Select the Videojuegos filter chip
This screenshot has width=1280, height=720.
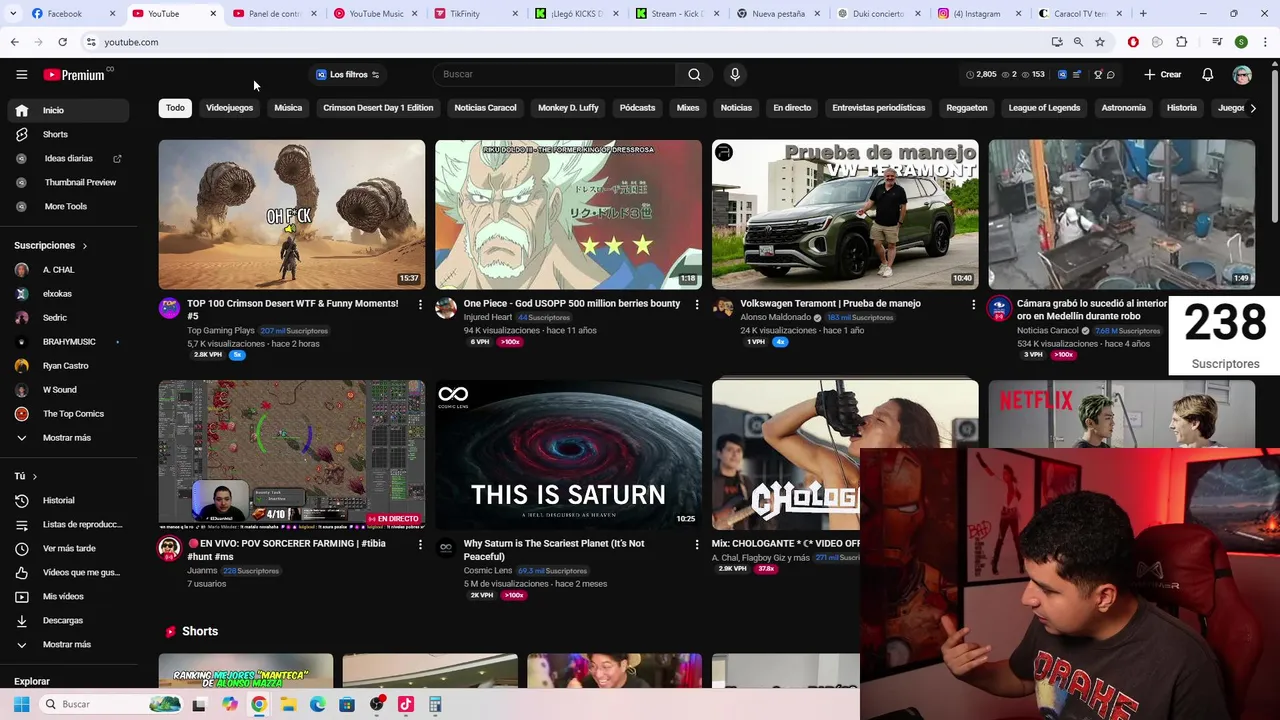pyautogui.click(x=230, y=108)
